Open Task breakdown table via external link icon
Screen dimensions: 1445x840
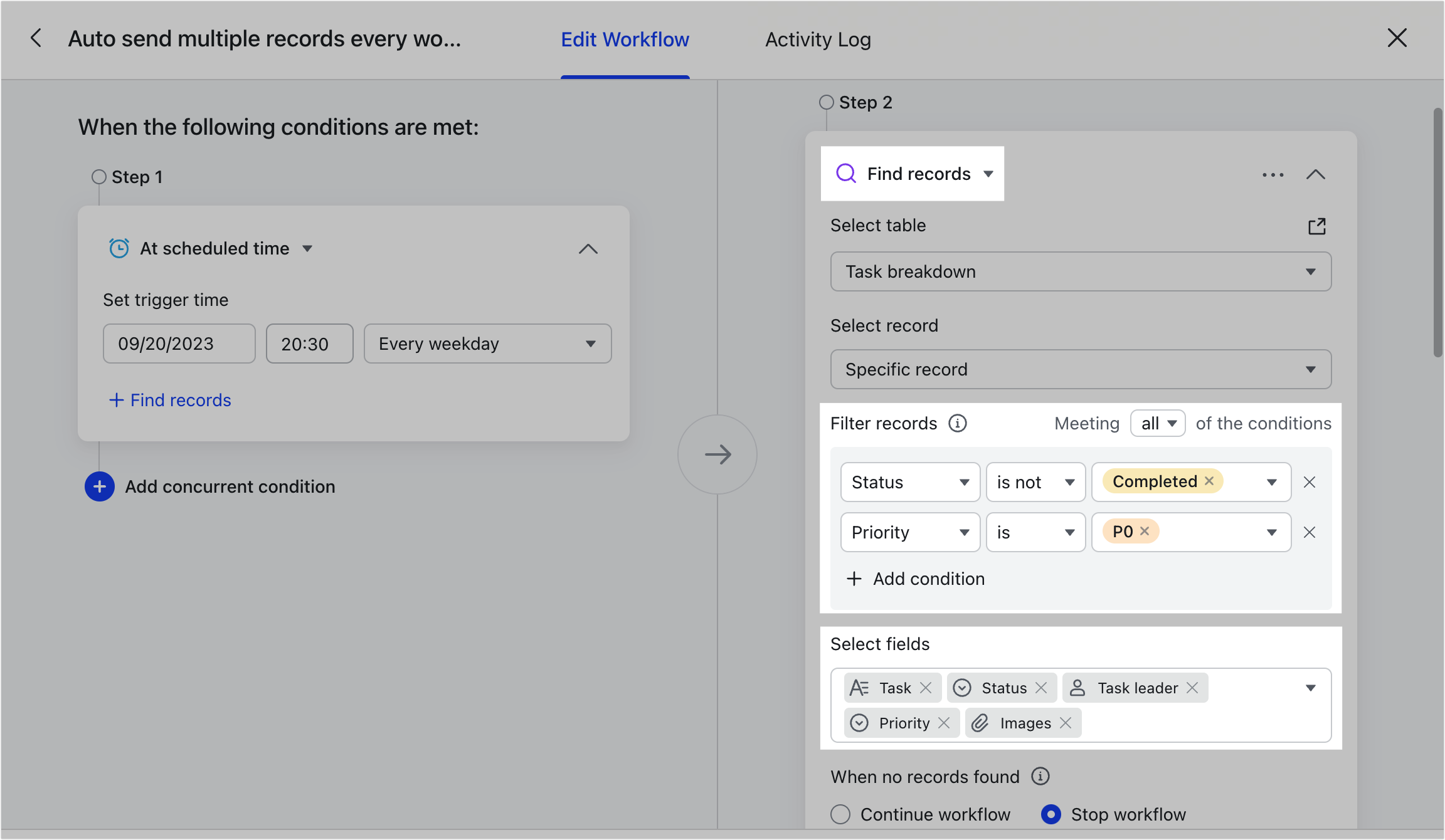click(x=1317, y=226)
